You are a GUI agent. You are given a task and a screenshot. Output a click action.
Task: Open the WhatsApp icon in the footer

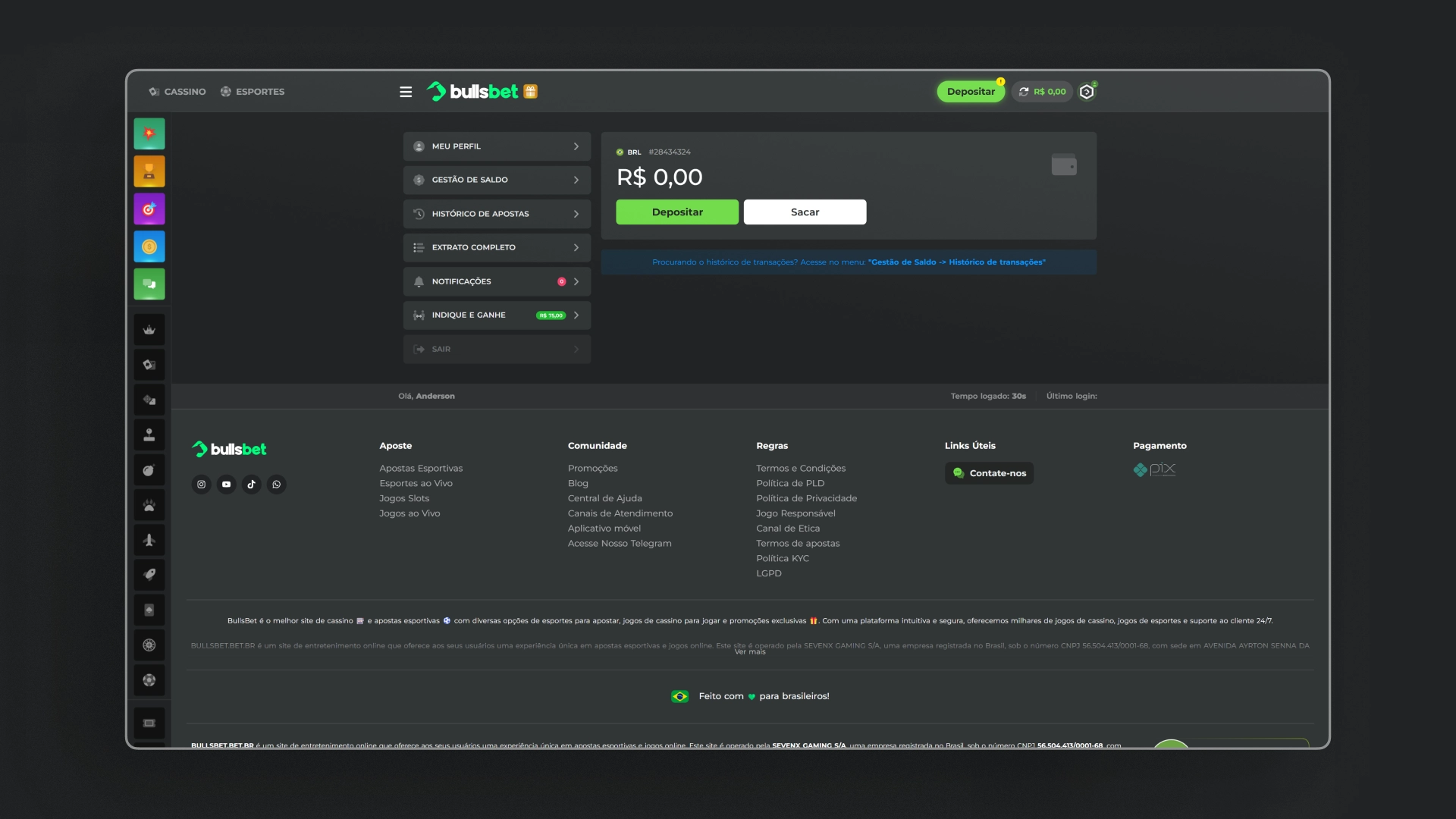click(x=277, y=485)
